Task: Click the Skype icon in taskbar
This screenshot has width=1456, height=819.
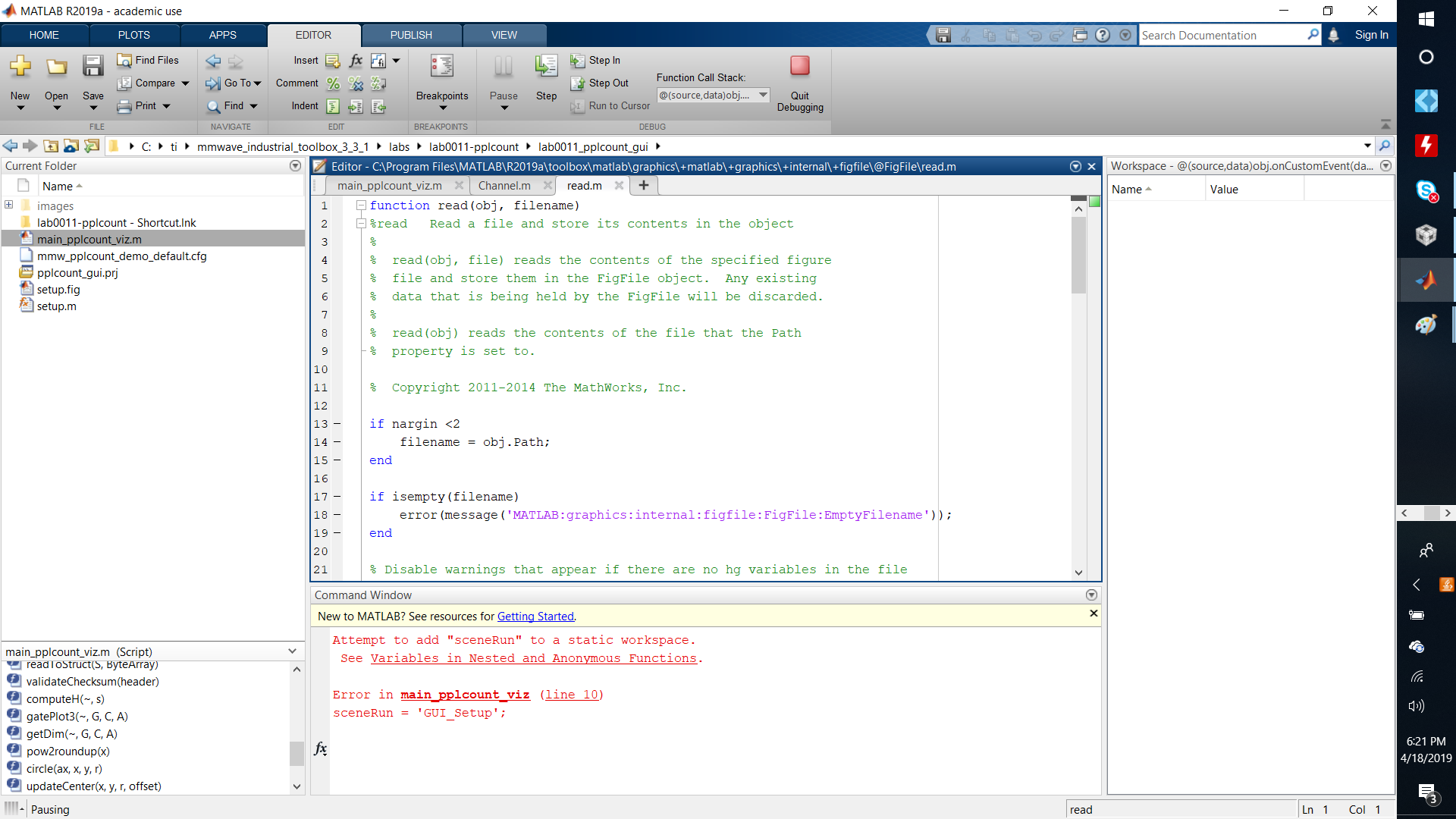Action: [x=1426, y=190]
